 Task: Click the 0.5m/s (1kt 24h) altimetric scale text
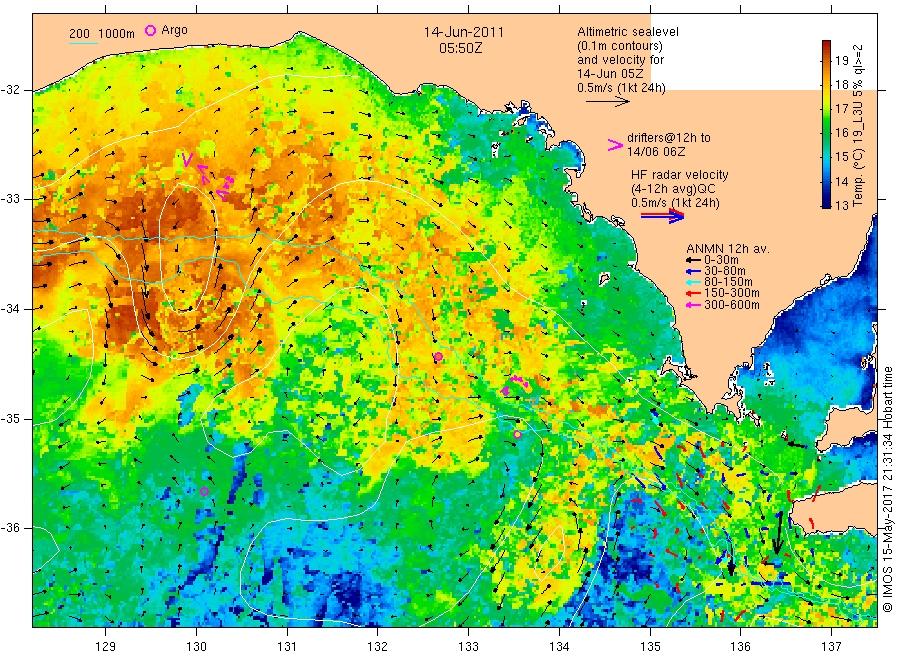tap(622, 88)
